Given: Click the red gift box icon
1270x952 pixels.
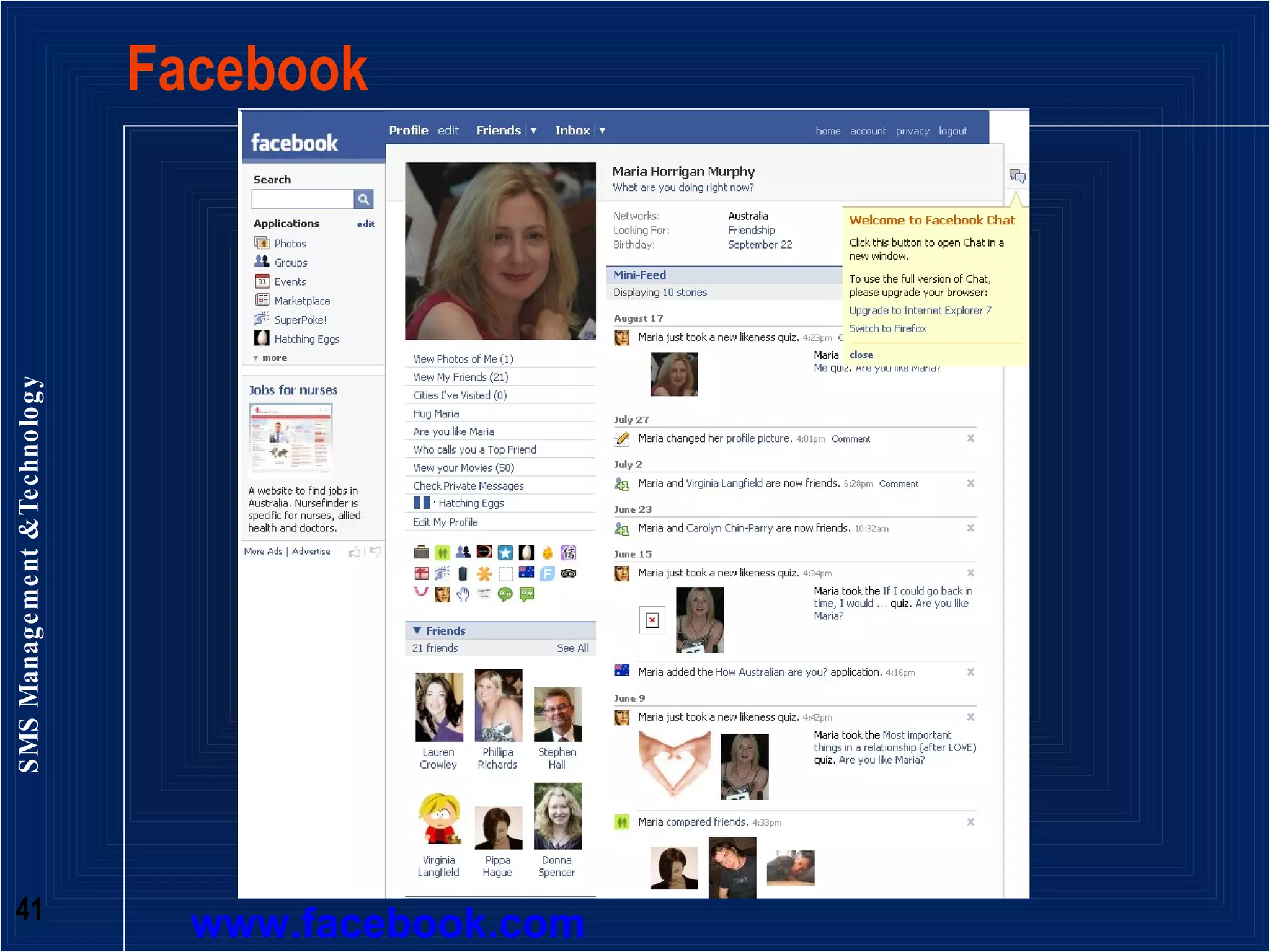Looking at the screenshot, I should click(x=421, y=573).
